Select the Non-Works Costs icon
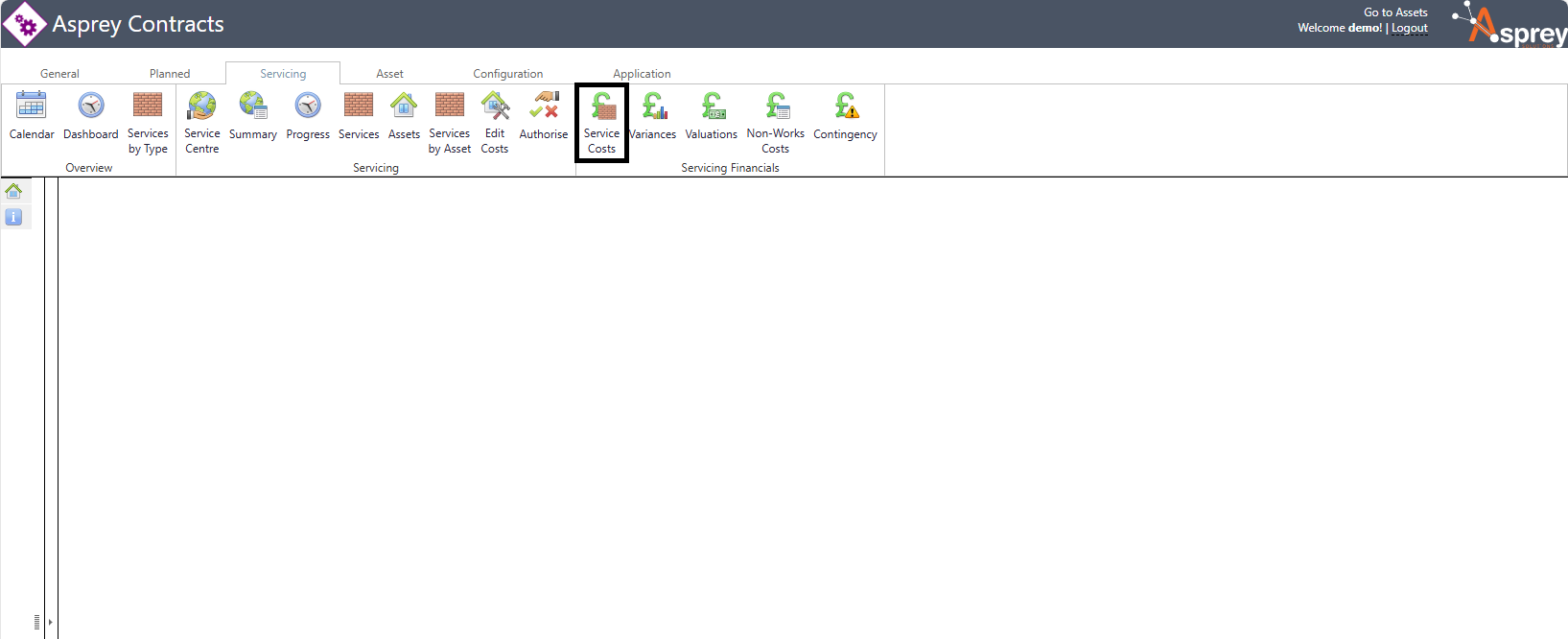This screenshot has height=639, width=1568. (x=776, y=106)
